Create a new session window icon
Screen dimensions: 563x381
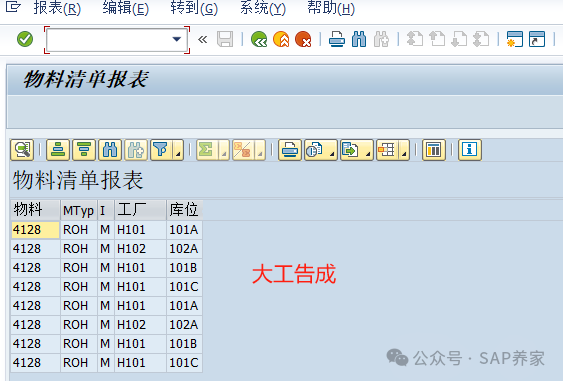515,39
